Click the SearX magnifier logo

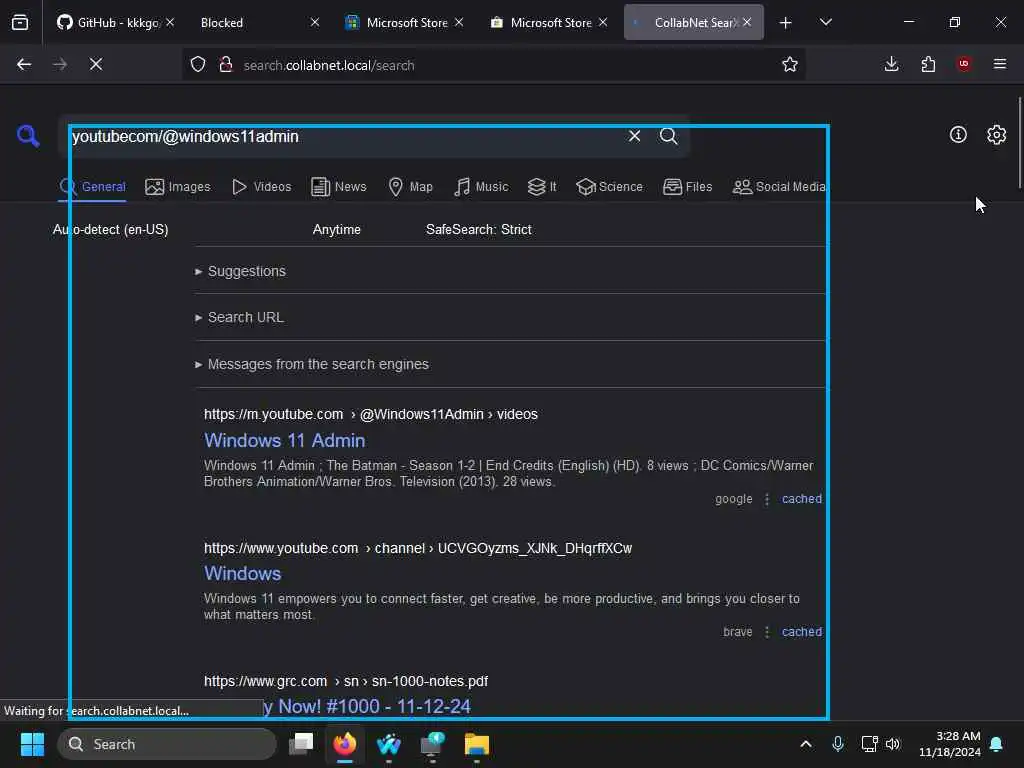pyautogui.click(x=28, y=136)
